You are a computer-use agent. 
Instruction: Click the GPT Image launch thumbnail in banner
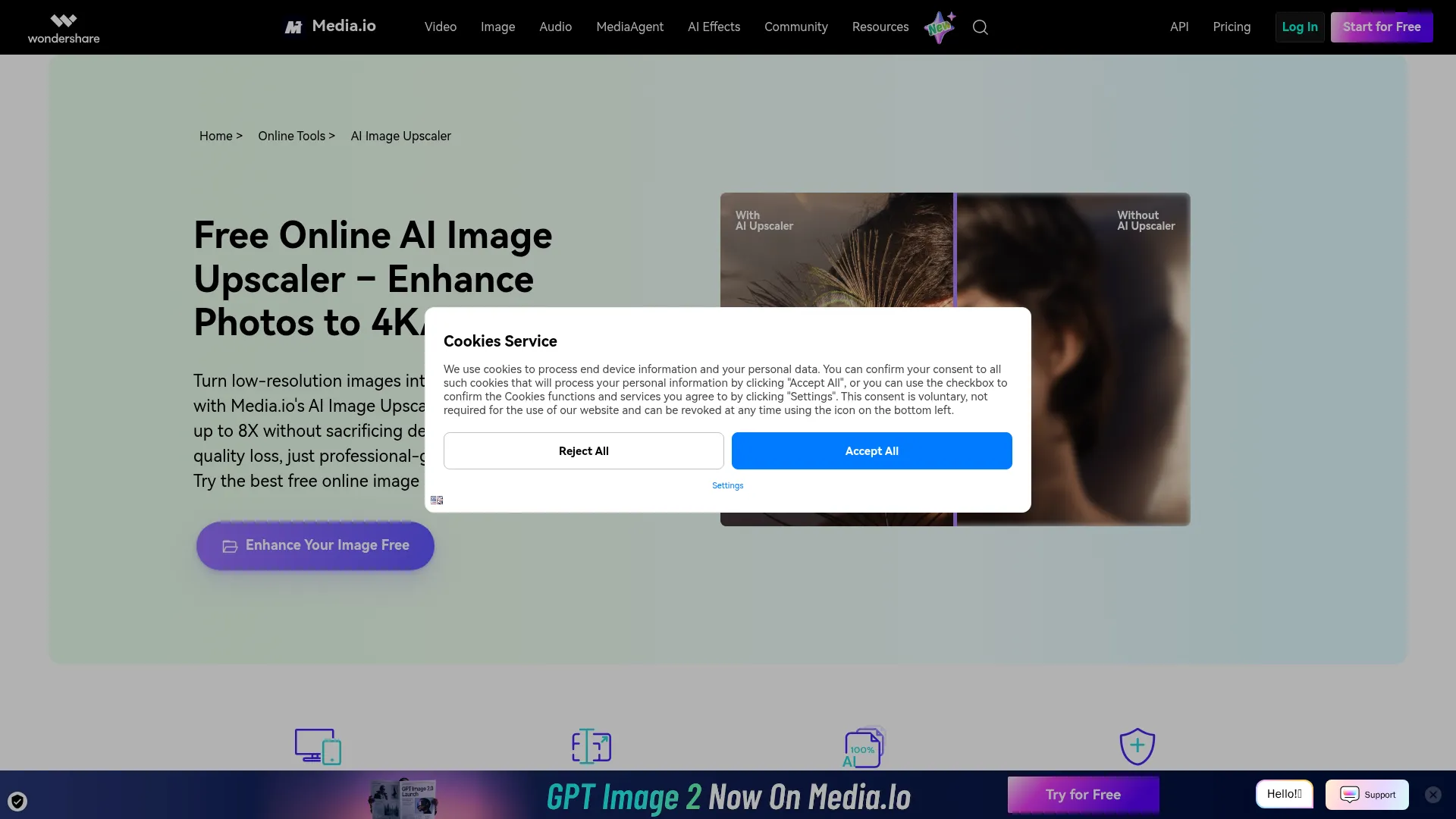point(404,798)
